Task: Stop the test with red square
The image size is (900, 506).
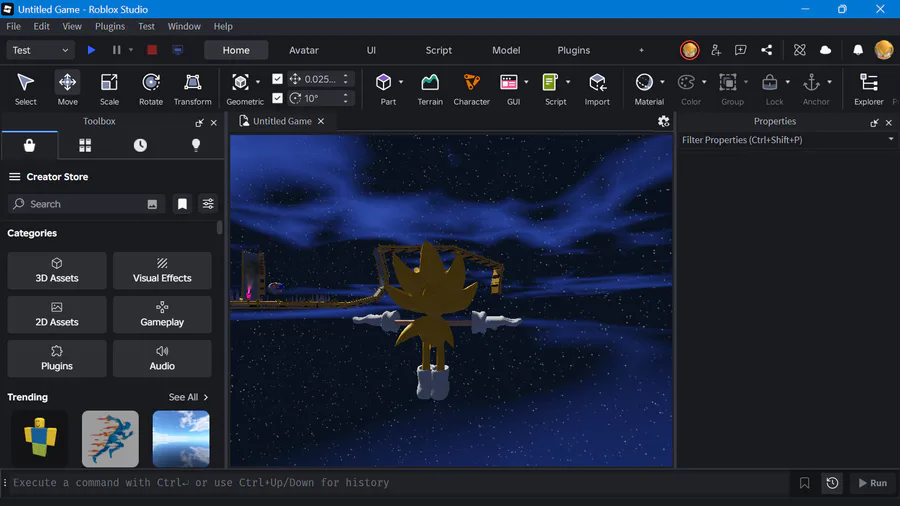Action: pos(152,50)
